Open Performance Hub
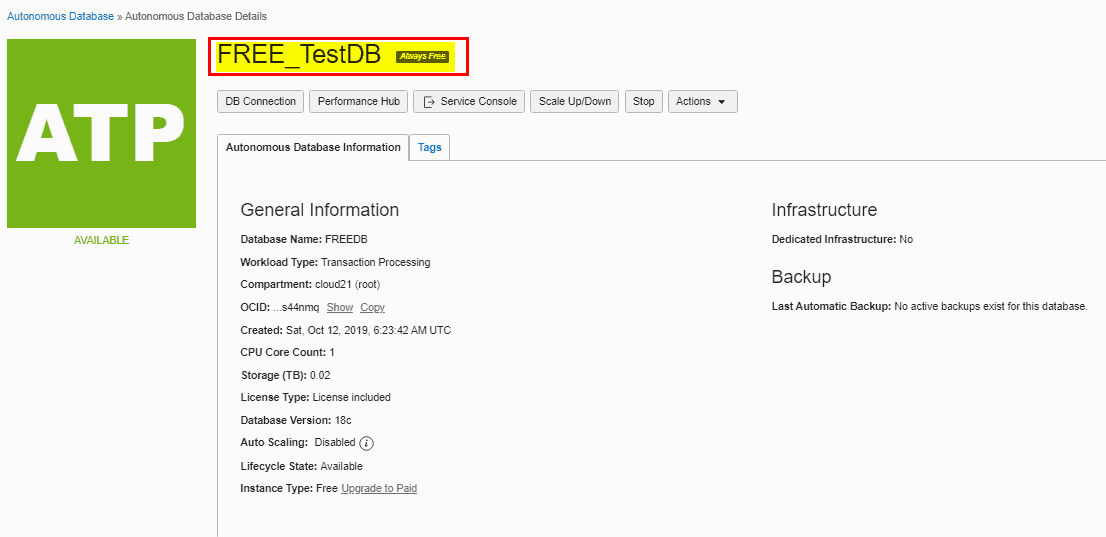This screenshot has width=1106, height=537. click(359, 102)
